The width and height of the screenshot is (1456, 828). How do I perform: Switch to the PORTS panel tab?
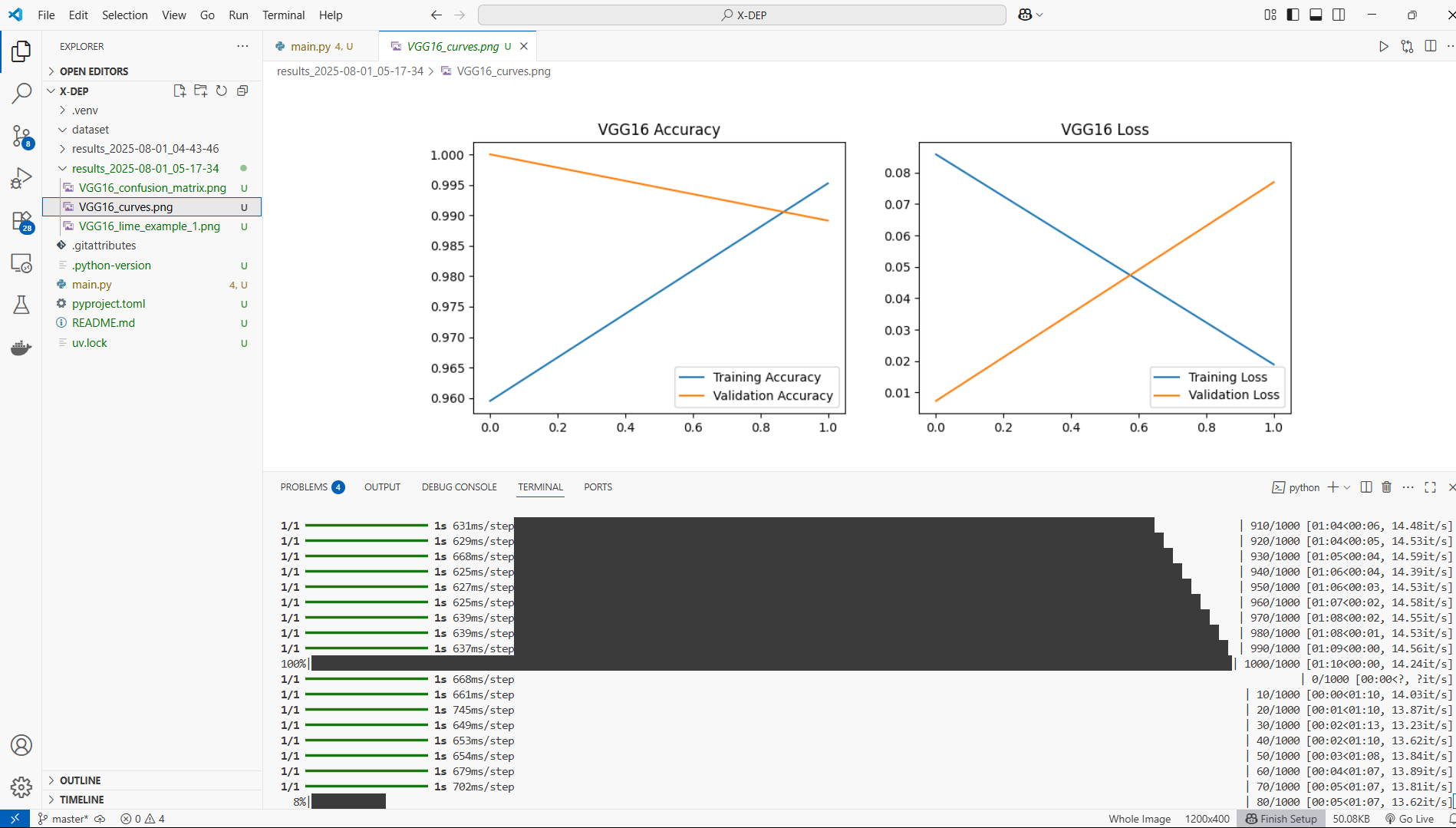(x=598, y=487)
